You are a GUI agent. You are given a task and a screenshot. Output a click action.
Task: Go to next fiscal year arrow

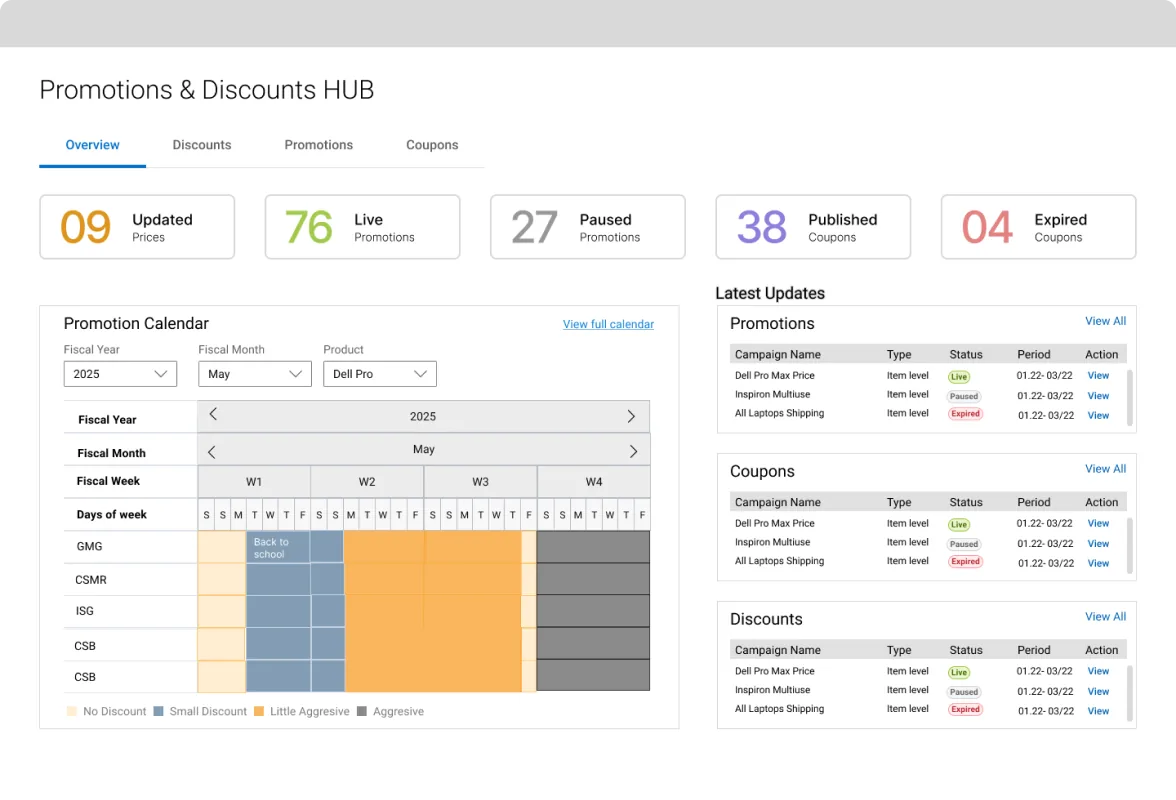[631, 416]
